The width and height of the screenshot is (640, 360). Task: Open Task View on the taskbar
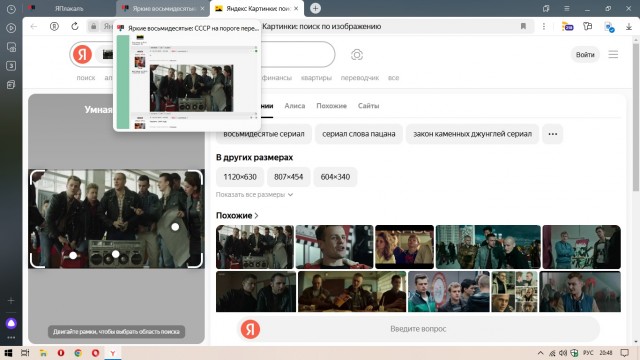click(25, 353)
